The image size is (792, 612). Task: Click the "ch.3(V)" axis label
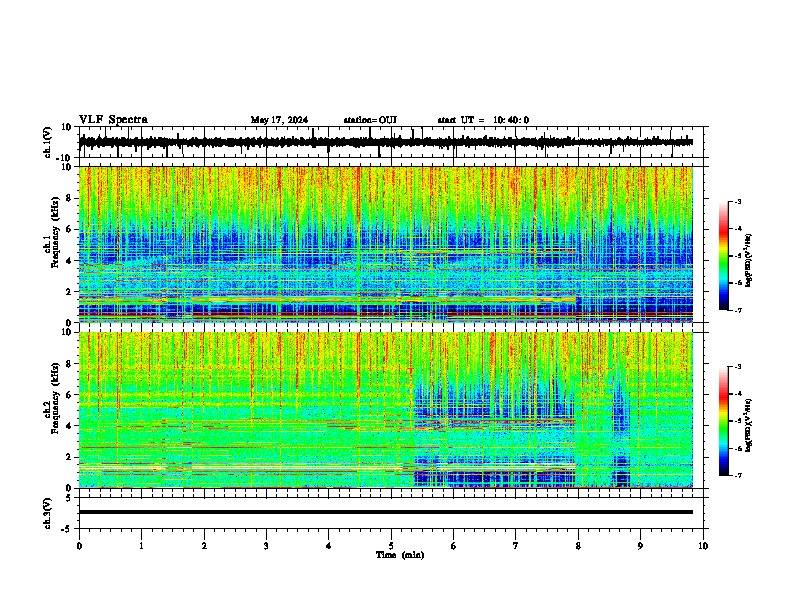48,514
